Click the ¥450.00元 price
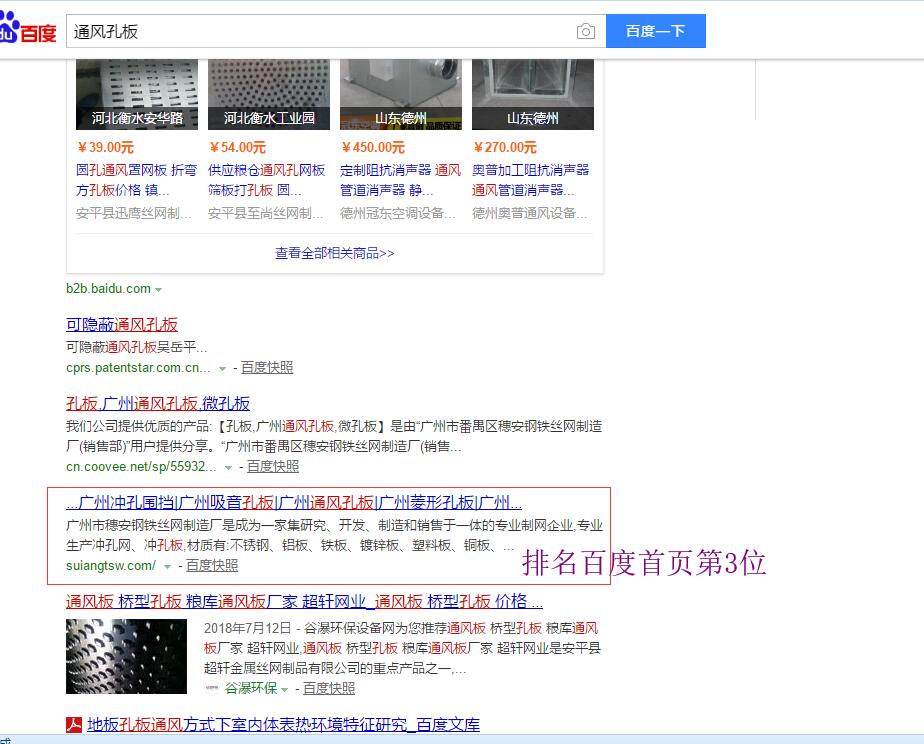Screen dimensions: 924x744 373,147
